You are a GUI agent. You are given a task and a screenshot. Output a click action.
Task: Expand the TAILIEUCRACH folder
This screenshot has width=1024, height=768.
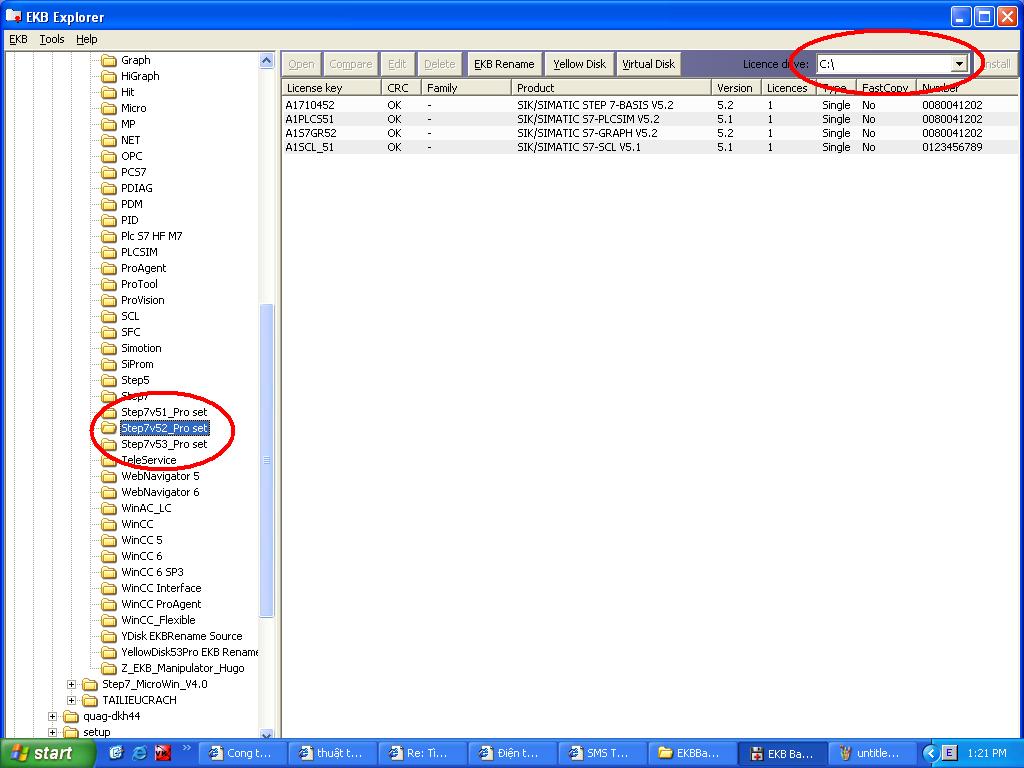[71, 700]
